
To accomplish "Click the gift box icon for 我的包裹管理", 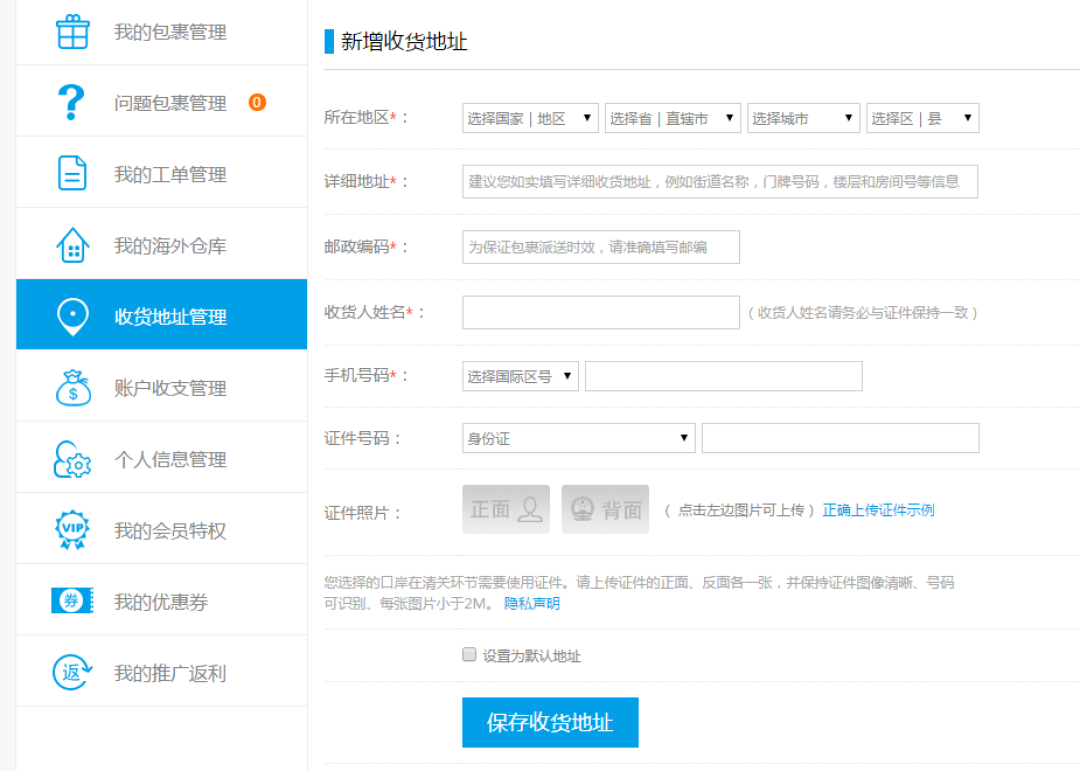I will (72, 32).
